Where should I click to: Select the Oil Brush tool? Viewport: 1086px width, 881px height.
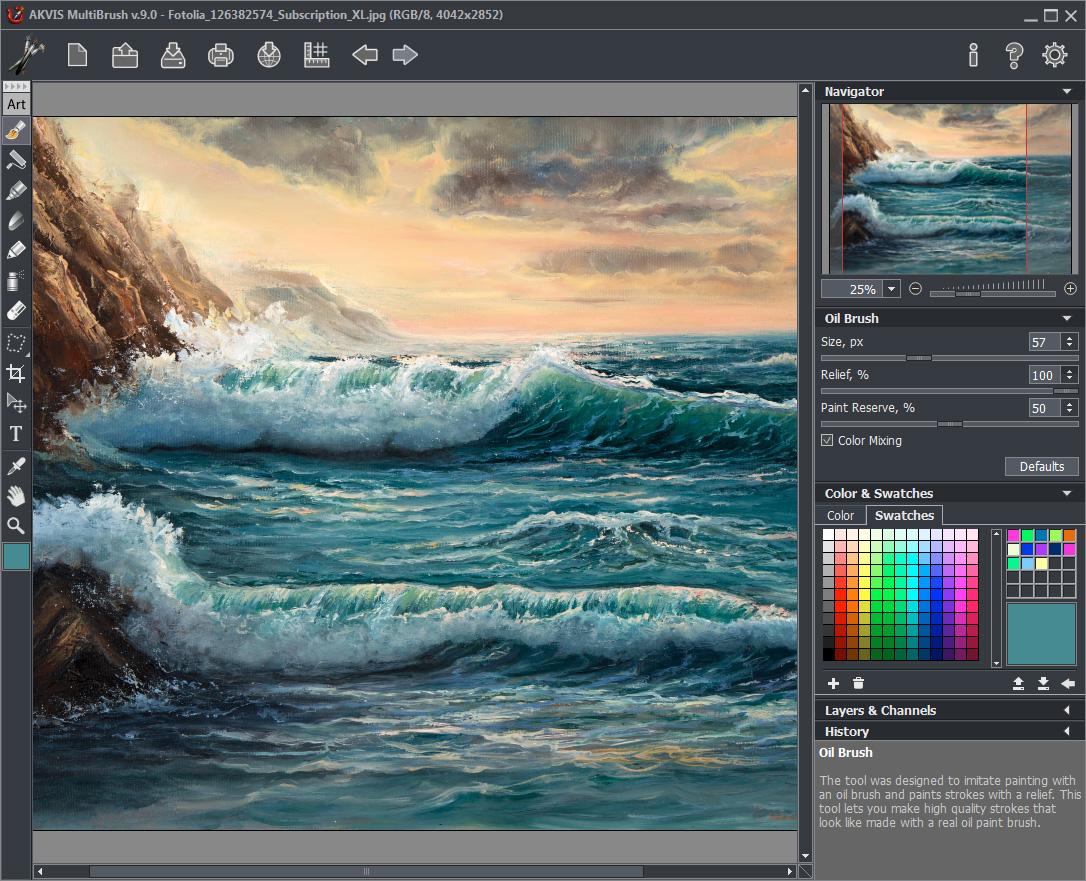pos(16,131)
